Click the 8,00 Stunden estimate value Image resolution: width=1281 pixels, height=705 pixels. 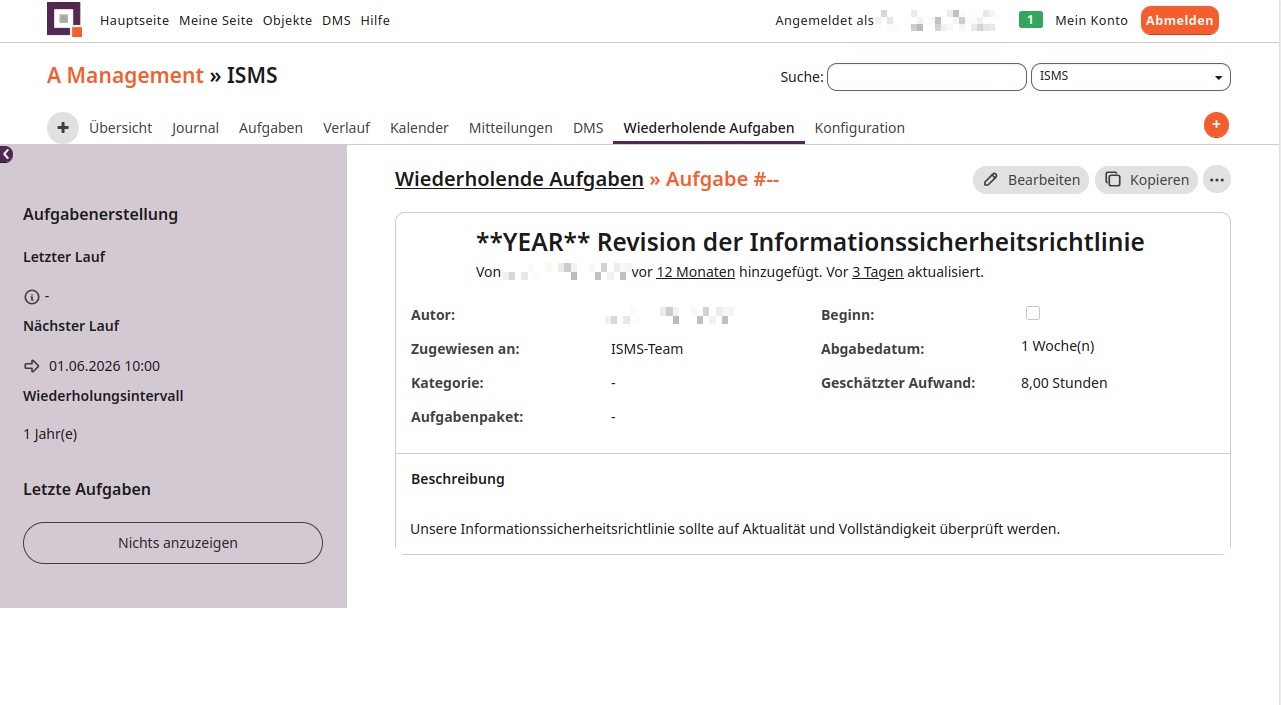[x=1064, y=383]
